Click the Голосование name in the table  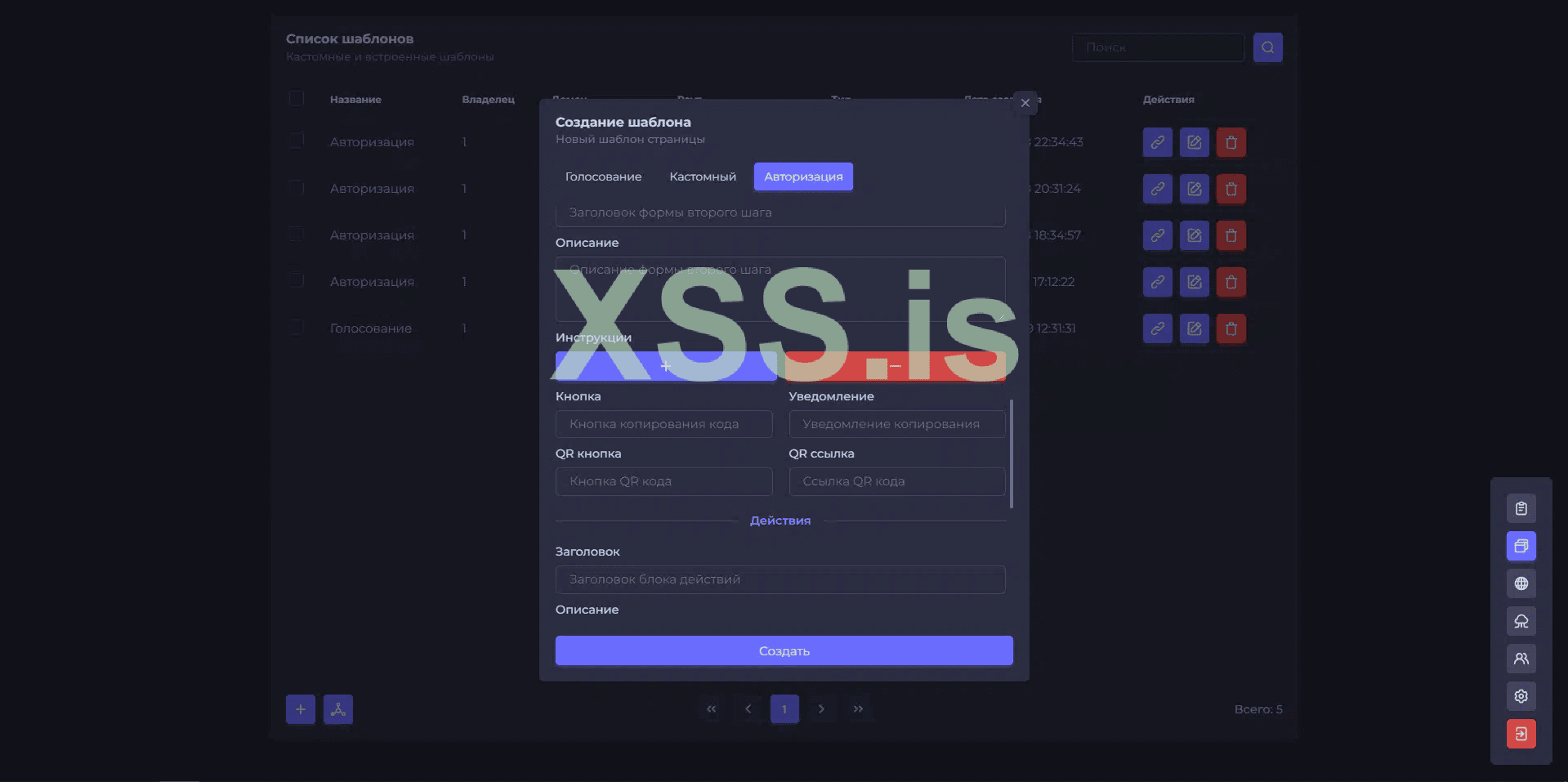pyautogui.click(x=371, y=328)
